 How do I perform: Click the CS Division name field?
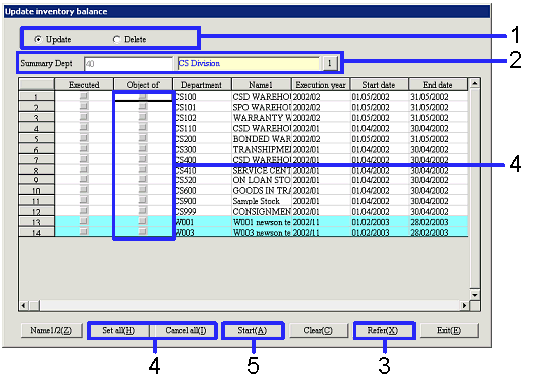coord(249,64)
